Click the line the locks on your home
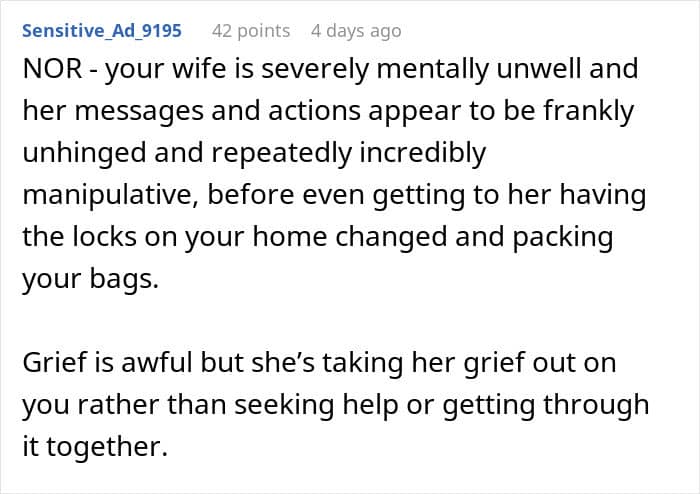This screenshot has width=700, height=494. click(x=317, y=237)
